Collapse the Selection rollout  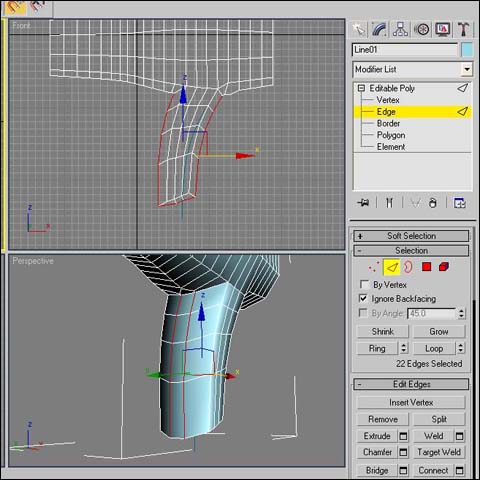pyautogui.click(x=411, y=251)
